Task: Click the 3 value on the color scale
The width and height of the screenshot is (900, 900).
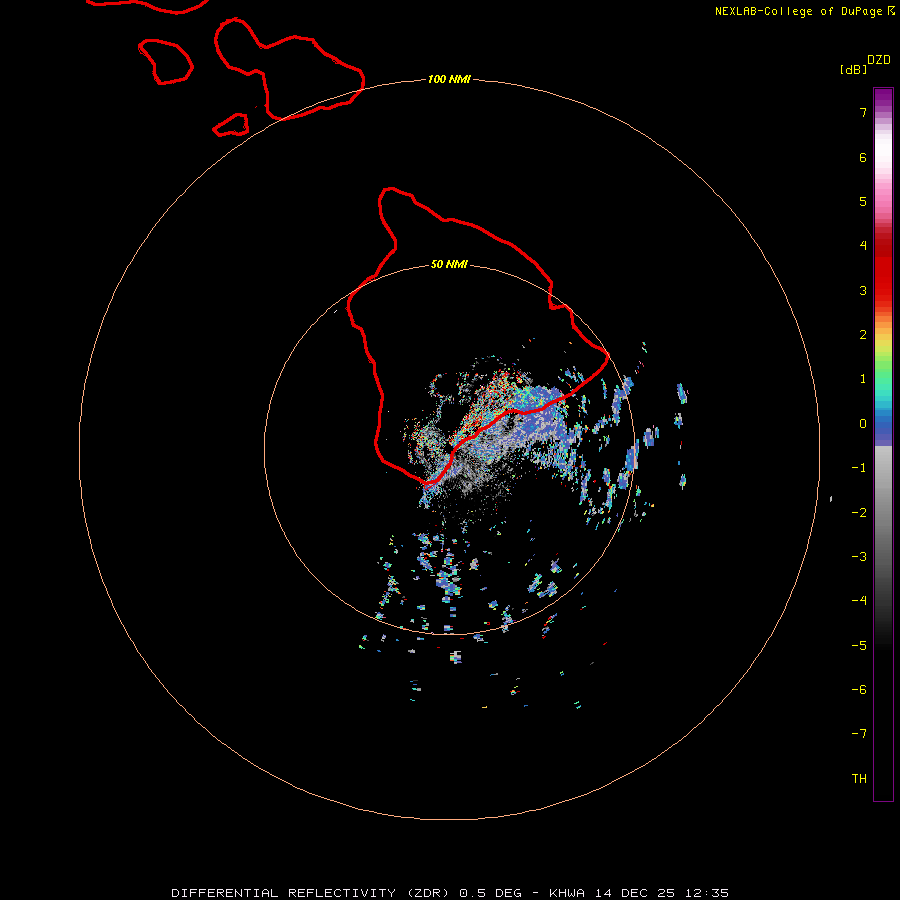Action: coord(863,290)
